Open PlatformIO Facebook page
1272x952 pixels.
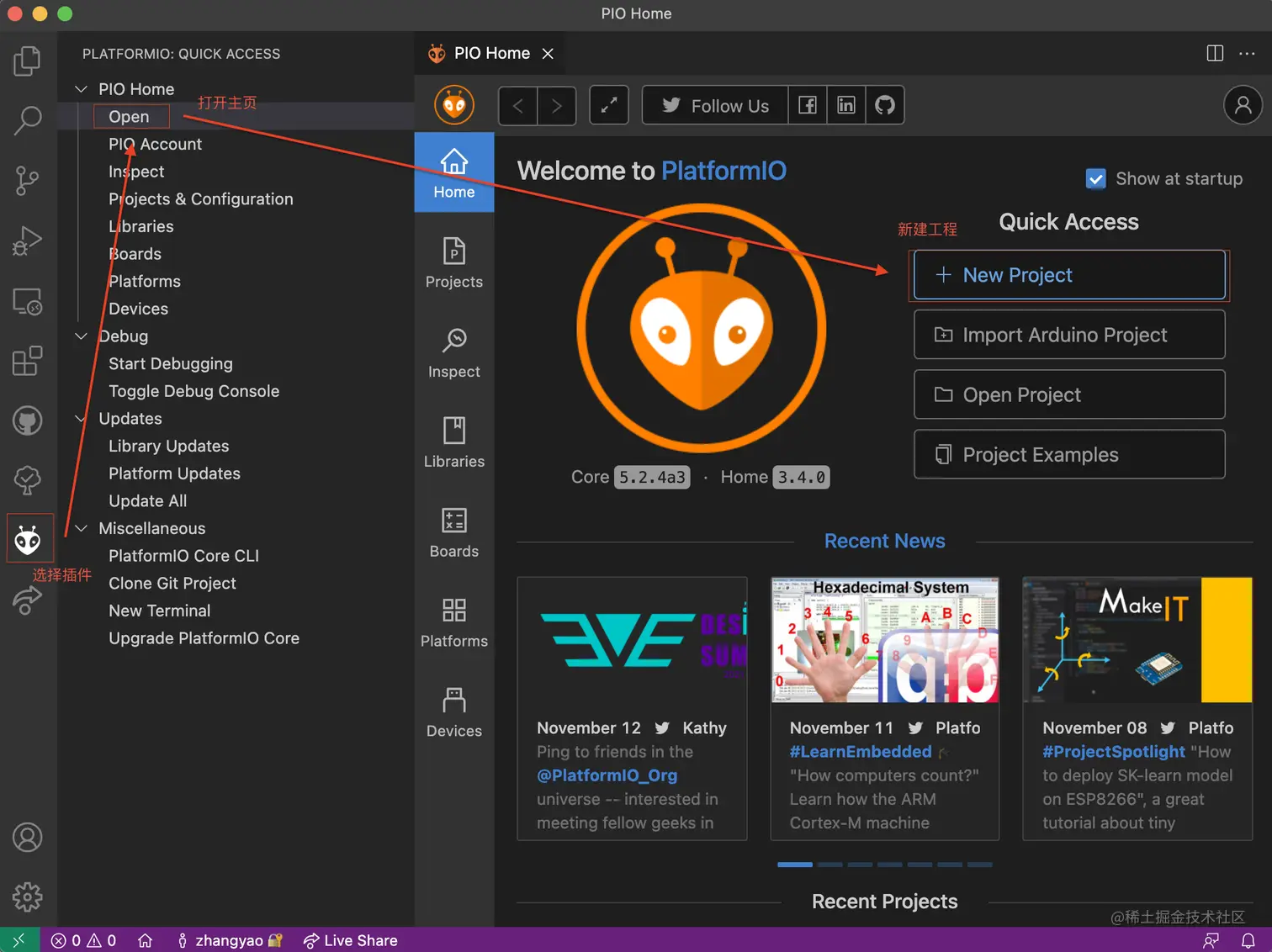808,105
